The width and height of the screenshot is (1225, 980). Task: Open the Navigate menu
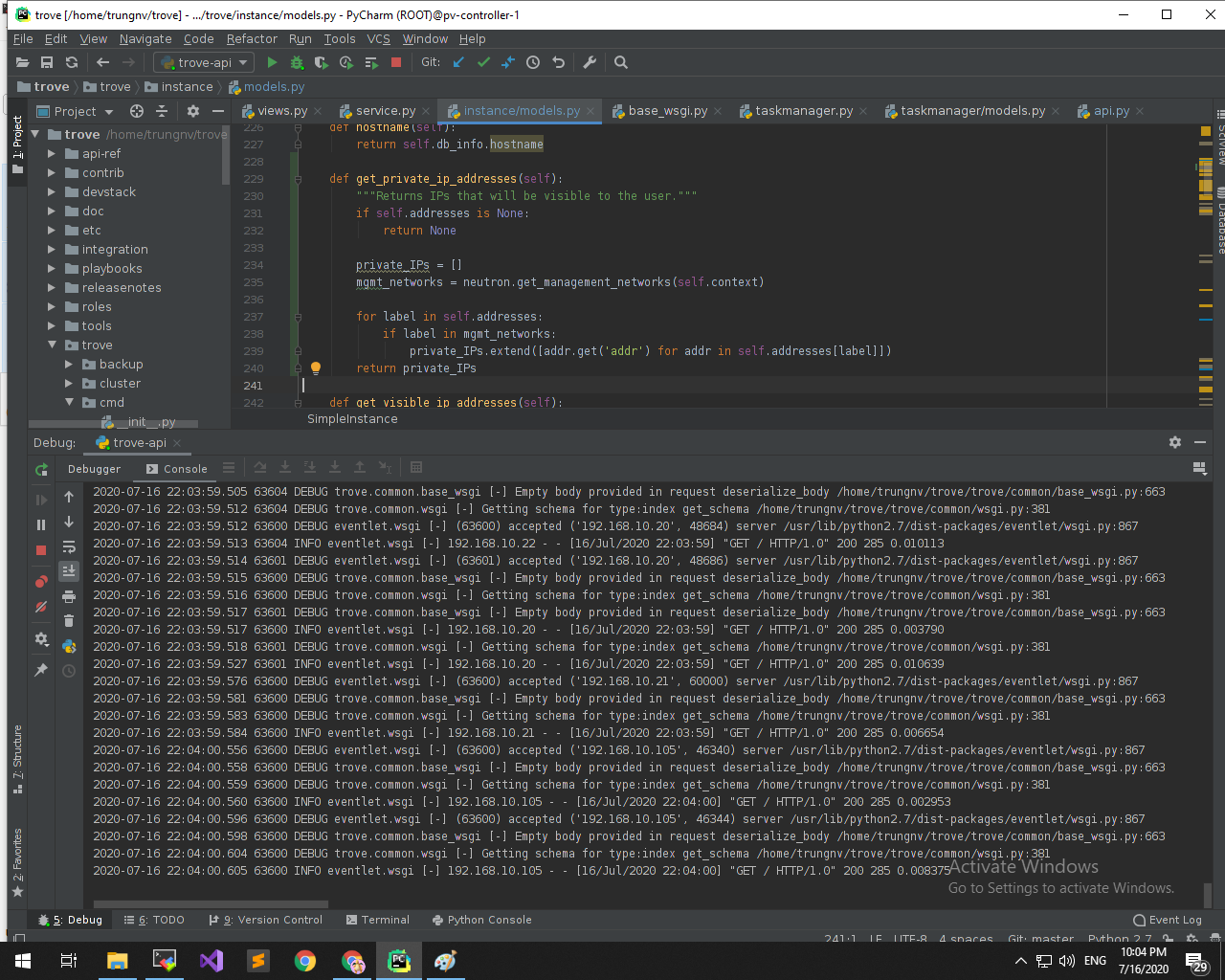coord(145,38)
